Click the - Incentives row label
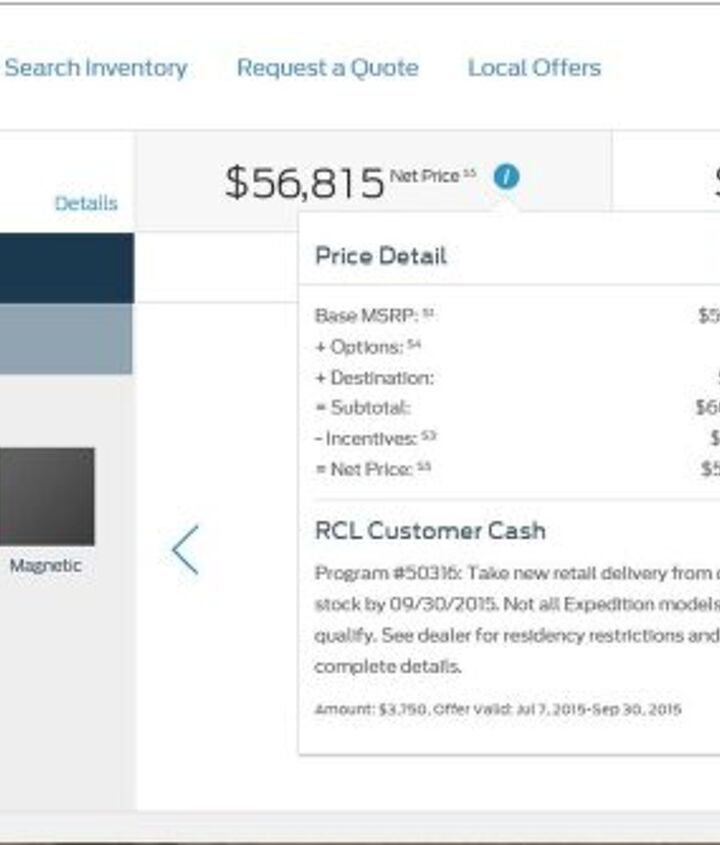 [367, 438]
